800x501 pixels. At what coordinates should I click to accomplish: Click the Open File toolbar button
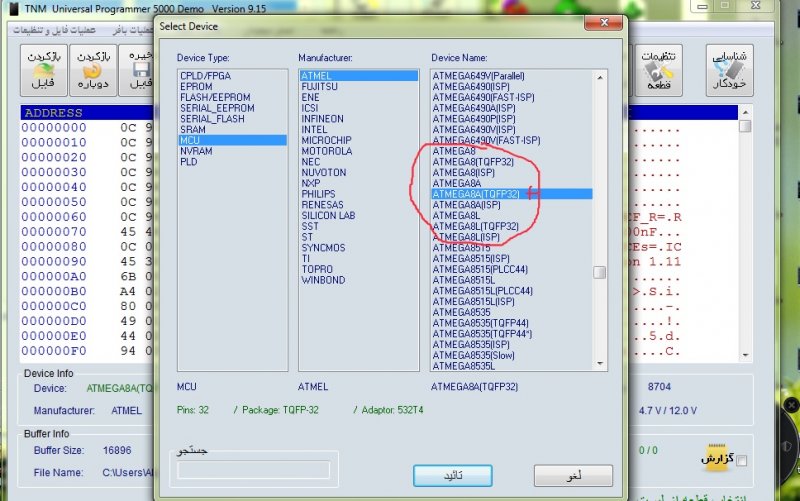[x=44, y=70]
